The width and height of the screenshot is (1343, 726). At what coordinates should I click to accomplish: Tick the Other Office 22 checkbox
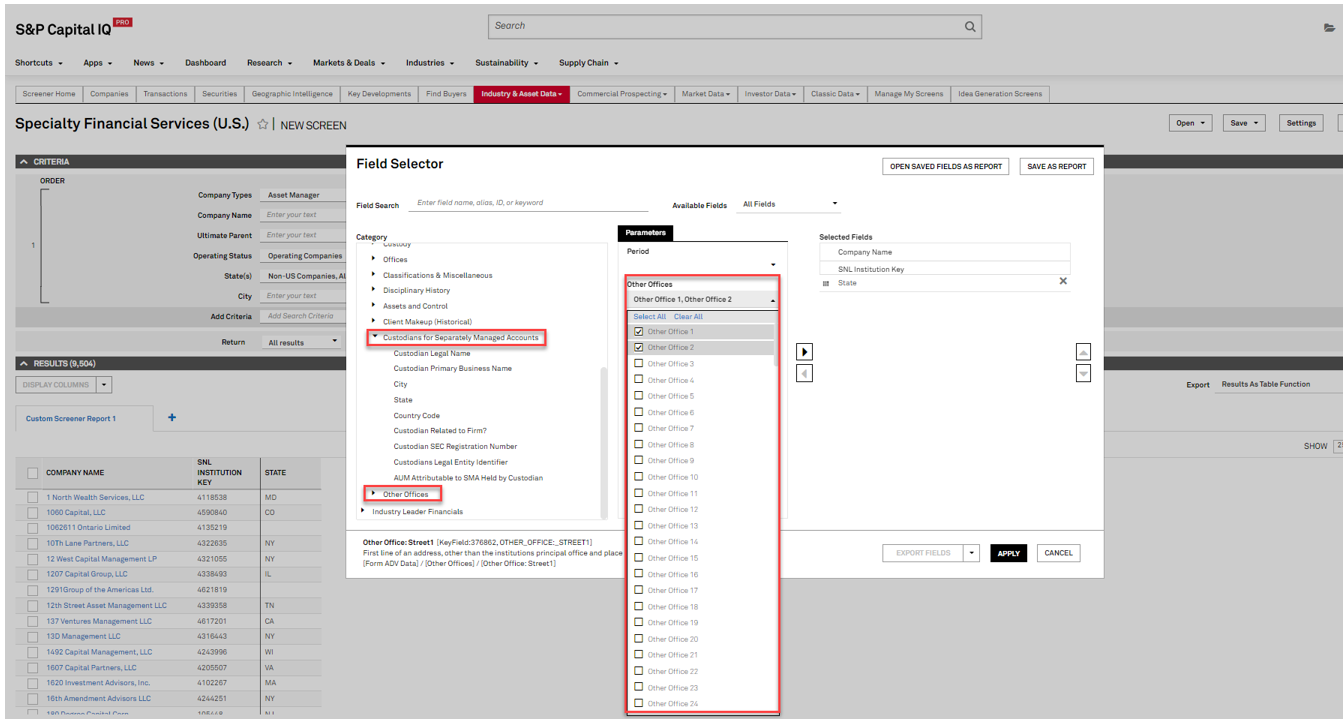(639, 671)
